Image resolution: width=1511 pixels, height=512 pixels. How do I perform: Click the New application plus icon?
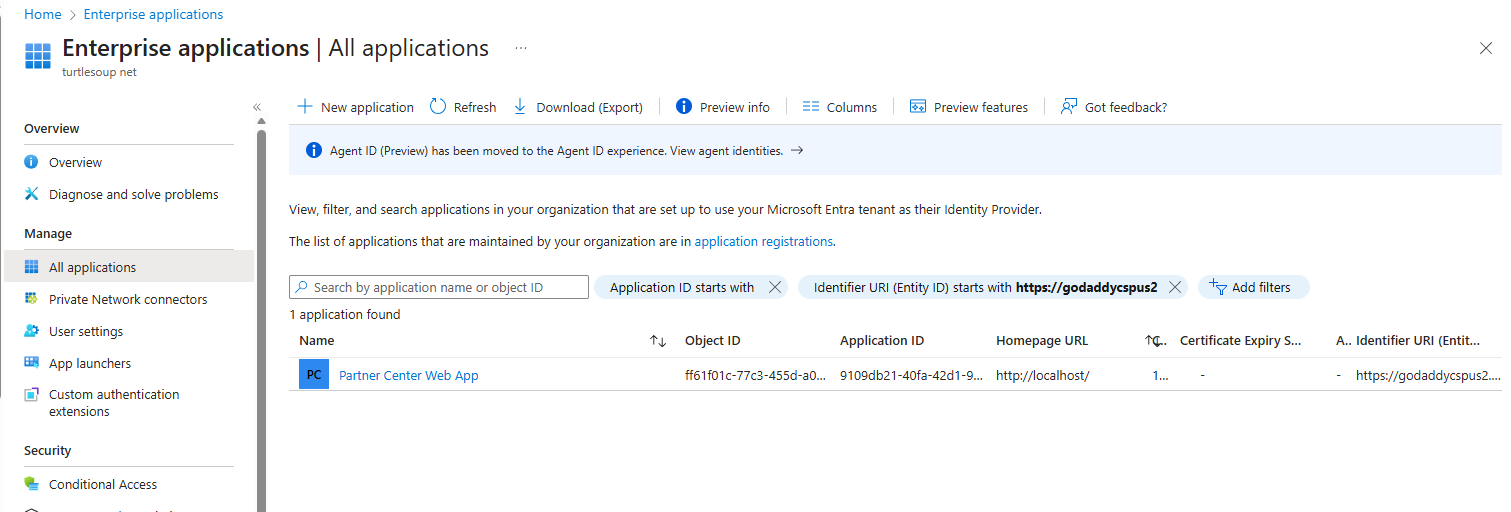click(306, 107)
